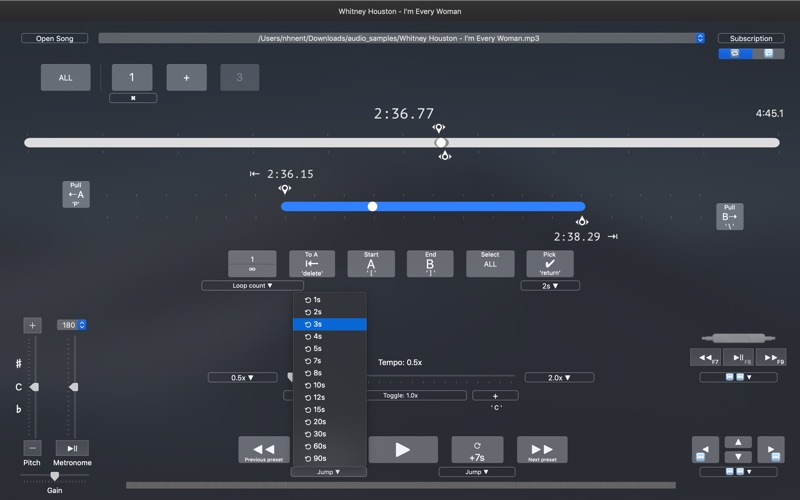The image size is (800, 500).
Task: Click the Subscription button
Action: click(x=750, y=39)
